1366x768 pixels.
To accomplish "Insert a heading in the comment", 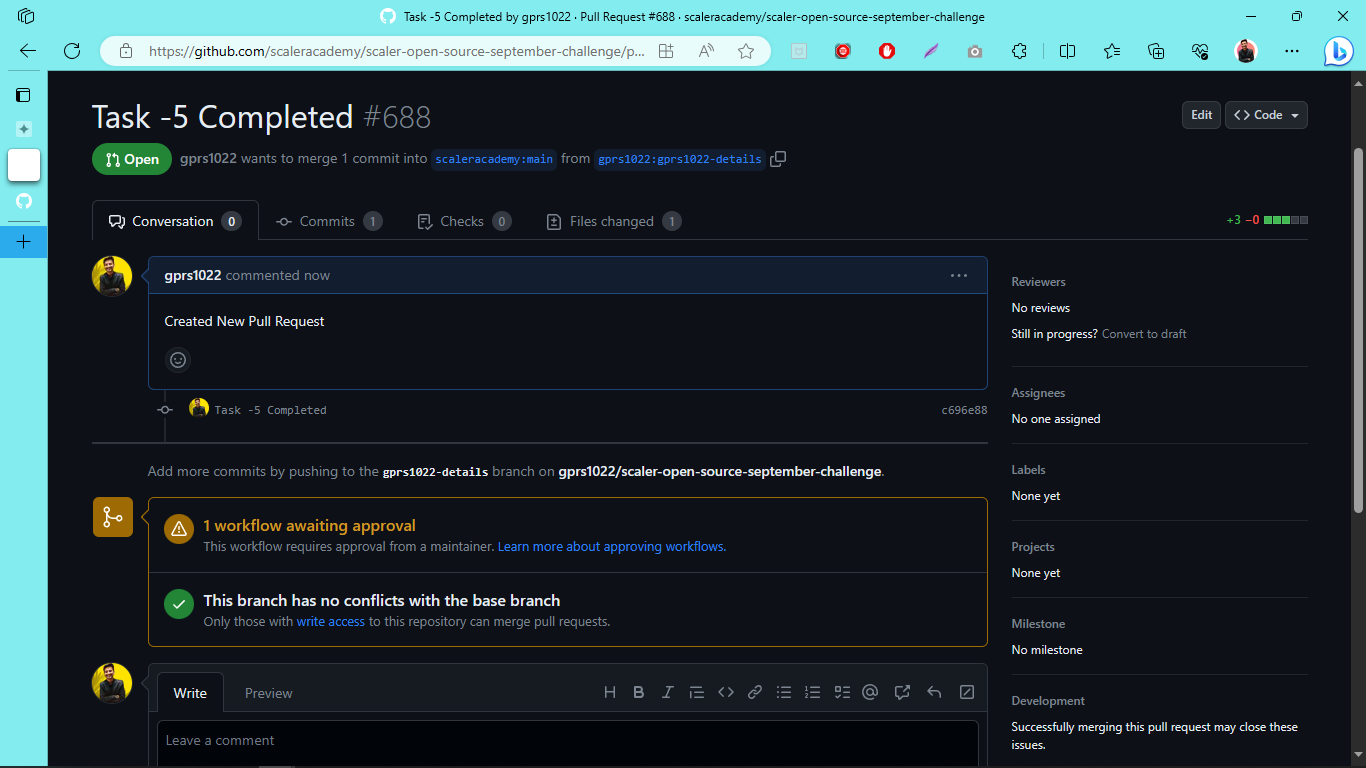I will (610, 691).
